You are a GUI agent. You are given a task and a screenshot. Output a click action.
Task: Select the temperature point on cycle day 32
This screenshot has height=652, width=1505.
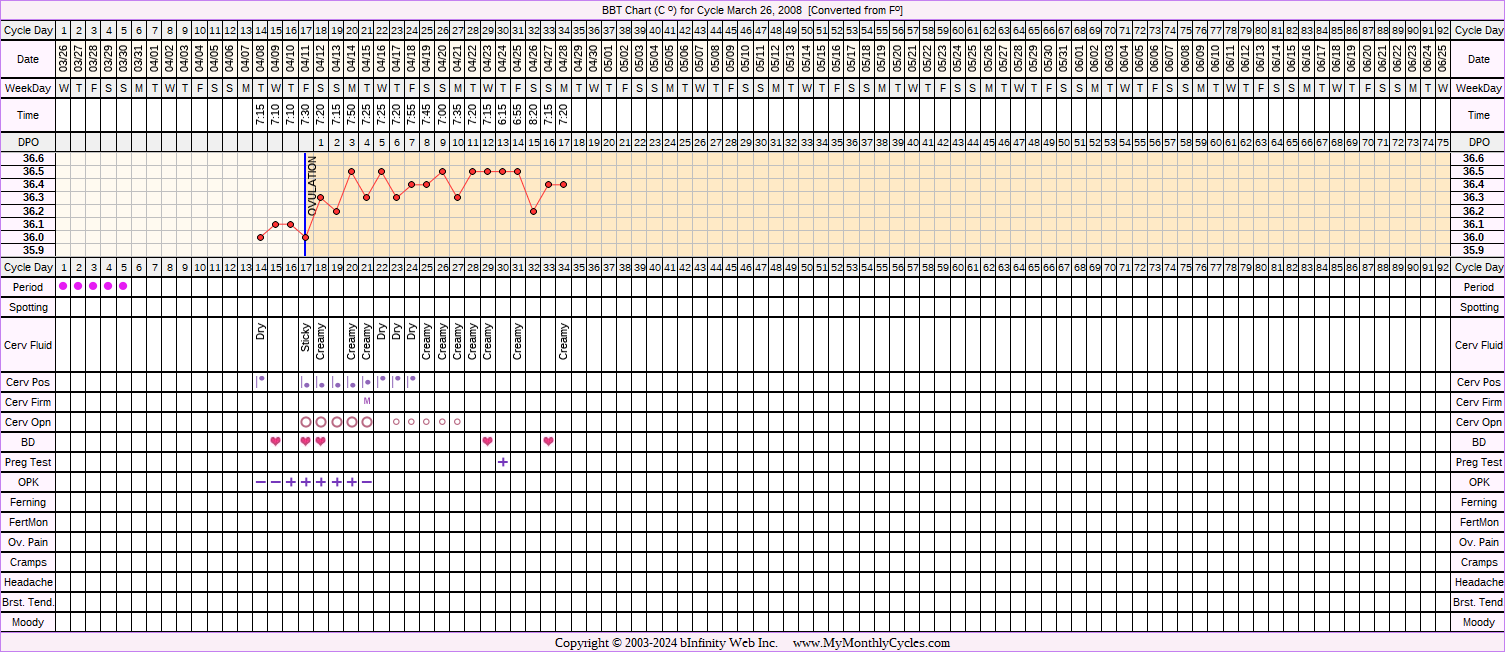click(533, 211)
